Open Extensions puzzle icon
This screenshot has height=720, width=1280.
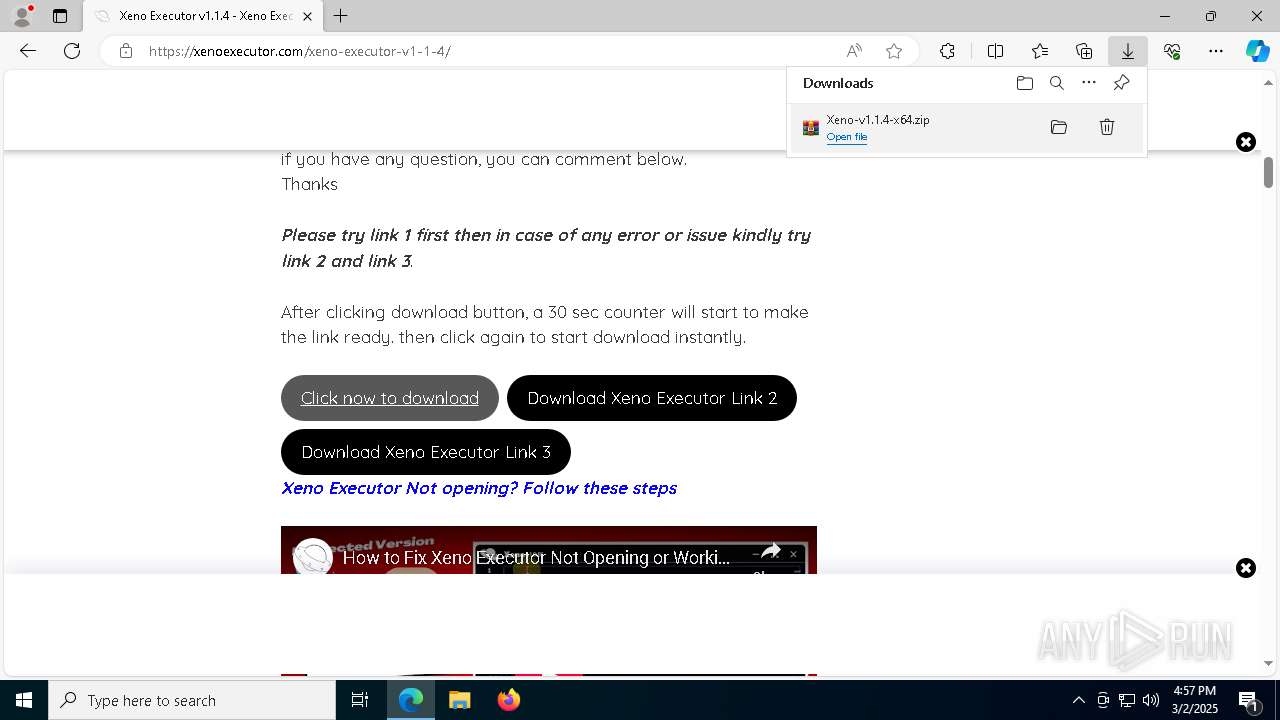pyautogui.click(x=947, y=51)
